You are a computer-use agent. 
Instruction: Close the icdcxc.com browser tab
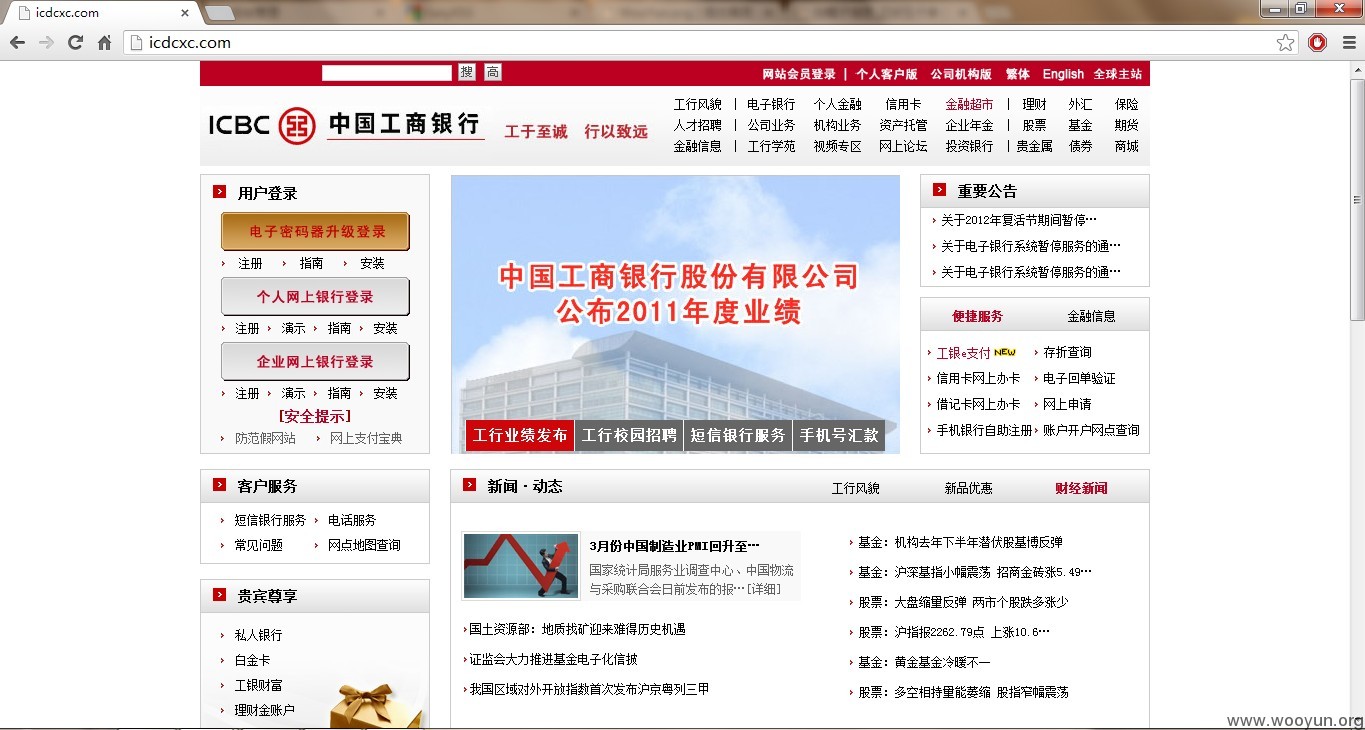[x=185, y=13]
